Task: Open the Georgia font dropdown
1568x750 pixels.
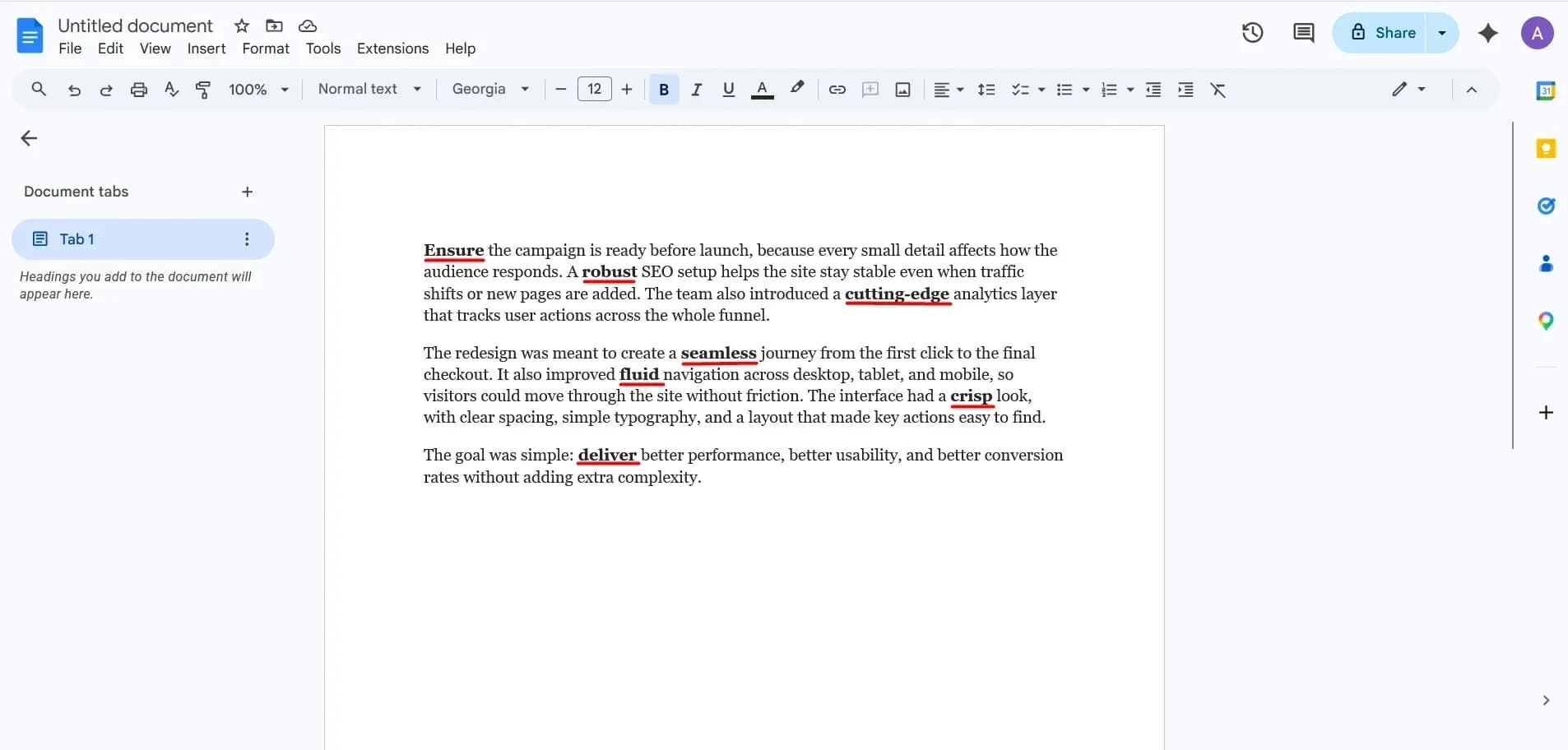Action: click(x=490, y=89)
